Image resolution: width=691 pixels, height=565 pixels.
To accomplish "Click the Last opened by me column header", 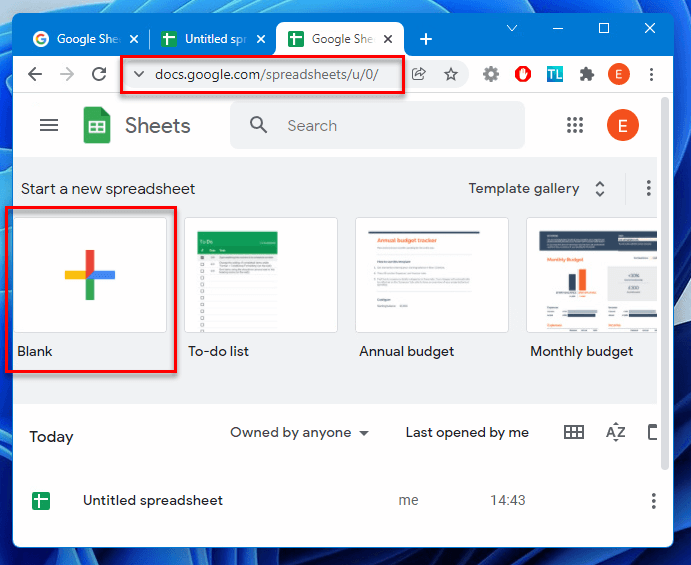I will pos(467,433).
